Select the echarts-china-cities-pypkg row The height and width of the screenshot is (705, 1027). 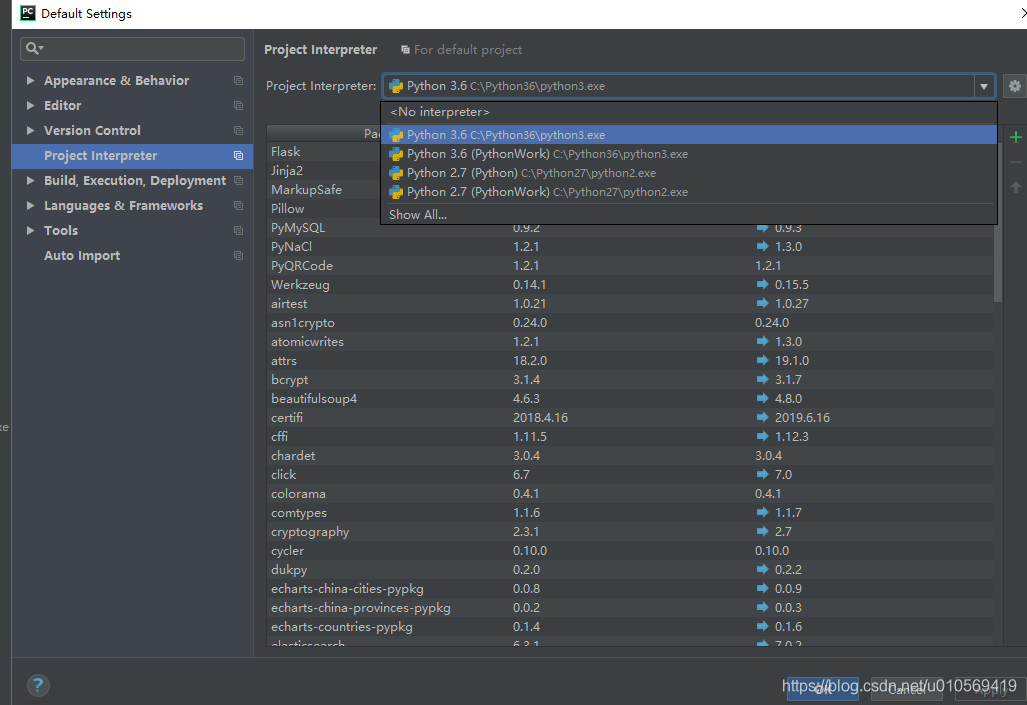630,588
